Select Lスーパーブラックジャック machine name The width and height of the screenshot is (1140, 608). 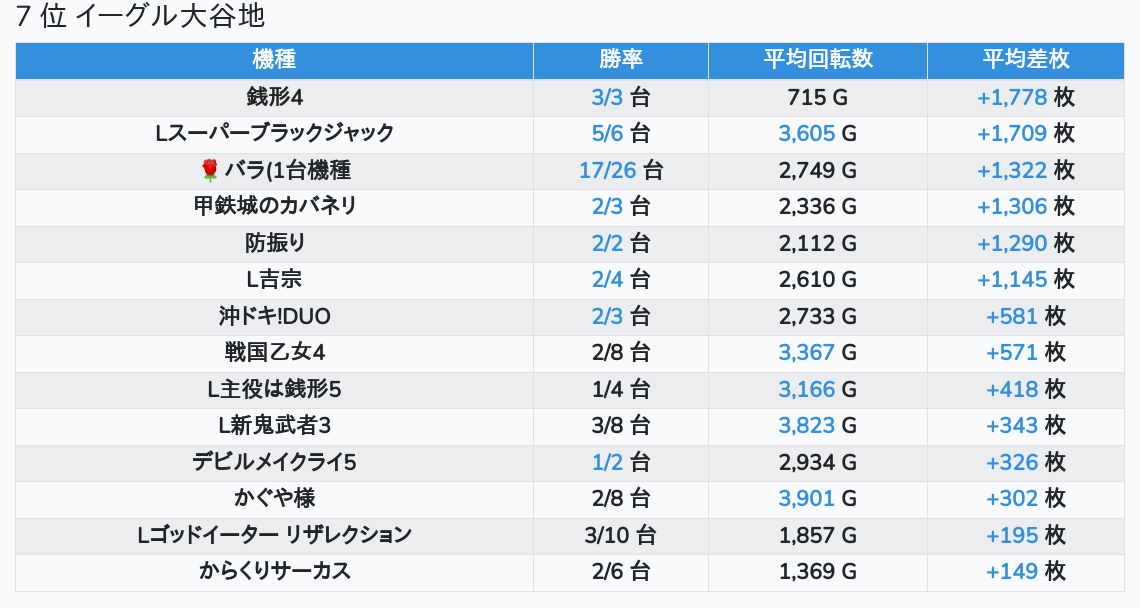[274, 134]
